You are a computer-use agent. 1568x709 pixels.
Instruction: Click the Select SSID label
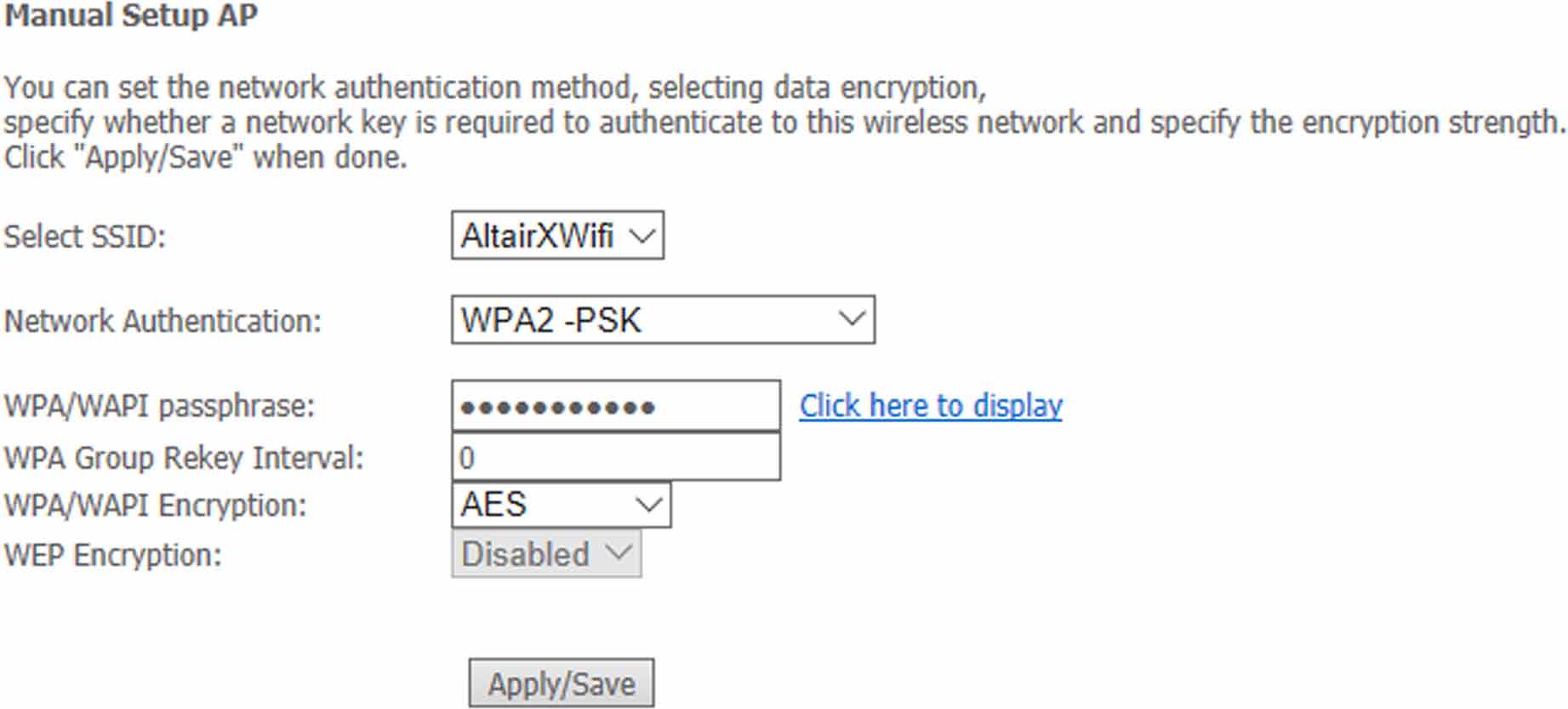click(84, 237)
